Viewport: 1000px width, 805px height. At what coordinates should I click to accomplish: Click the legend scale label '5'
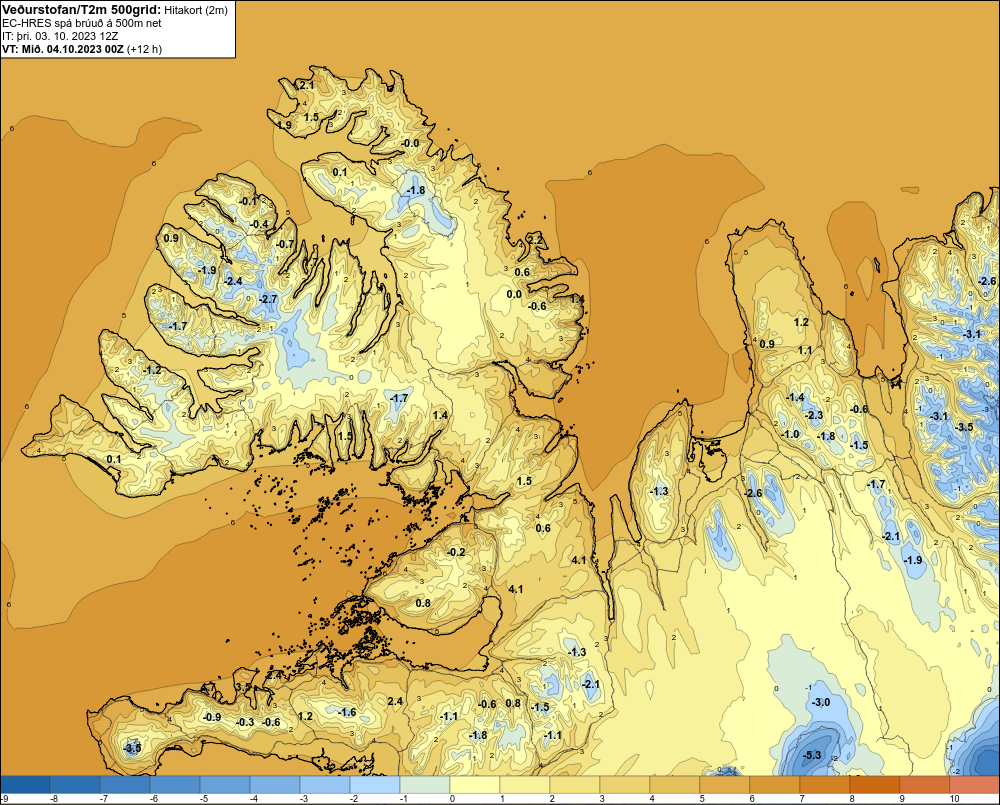click(702, 799)
